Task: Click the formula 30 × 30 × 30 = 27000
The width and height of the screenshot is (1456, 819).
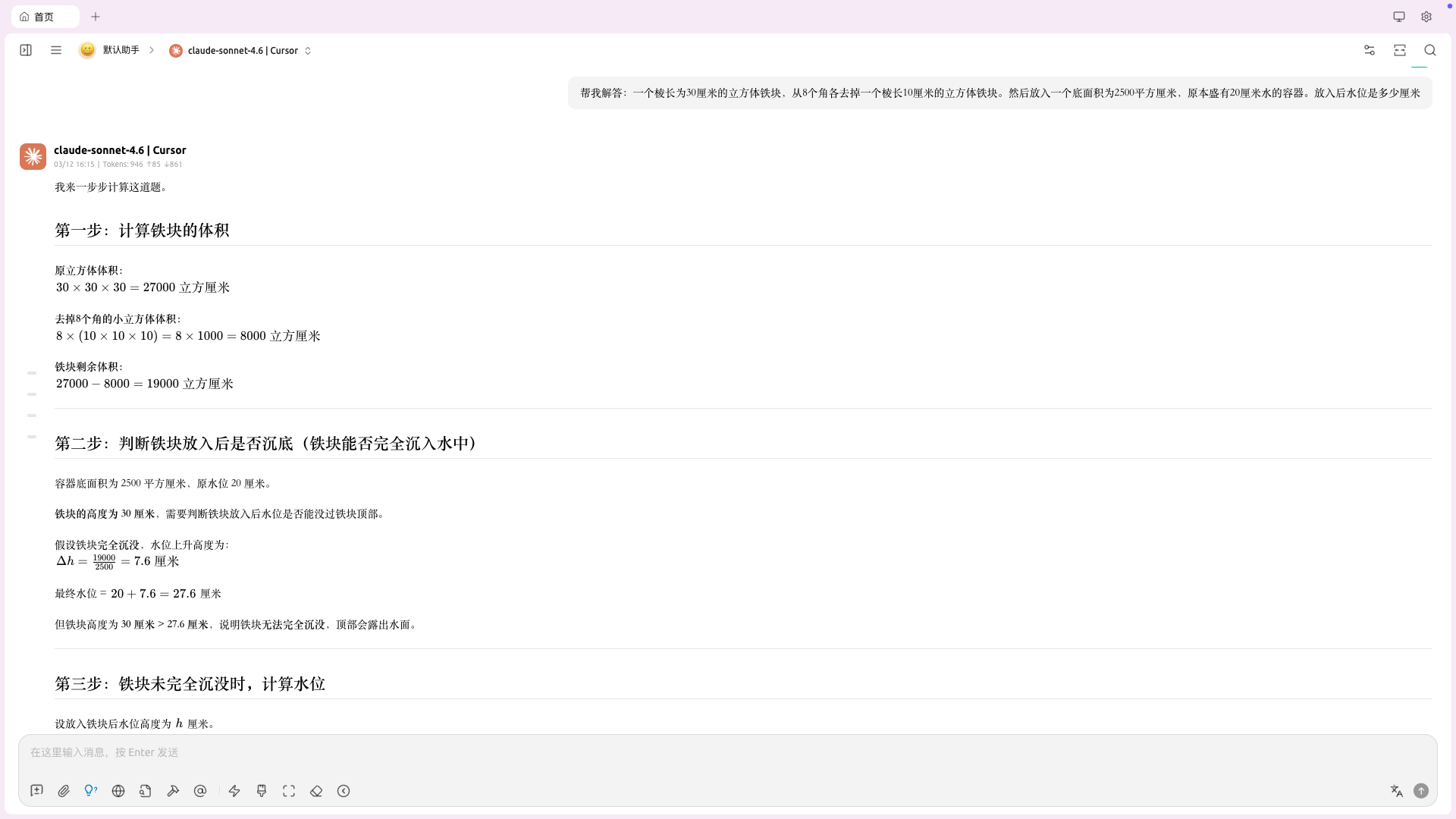Action: pos(143,287)
